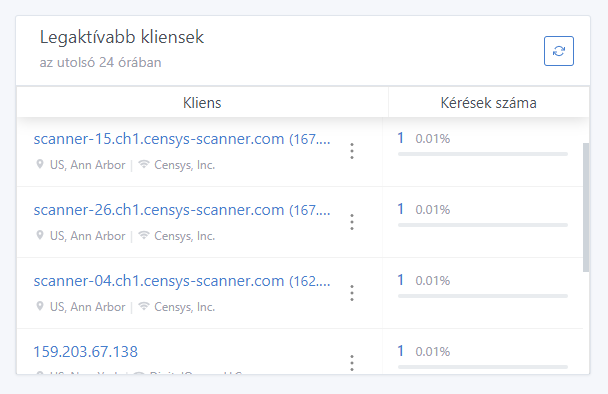This screenshot has height=394, width=608.
Task: Click request count 1 for 159.203.67.138
Action: click(x=401, y=351)
